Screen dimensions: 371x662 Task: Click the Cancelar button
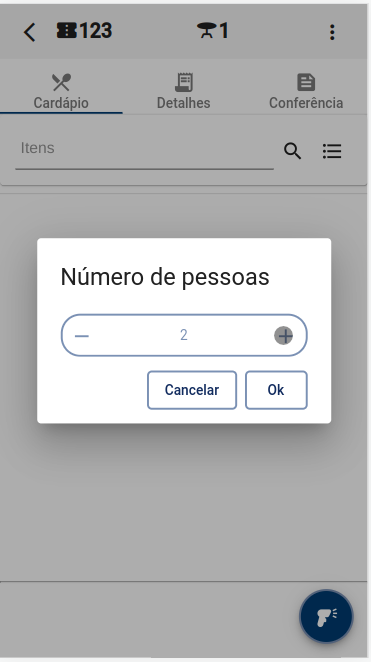pos(192,390)
